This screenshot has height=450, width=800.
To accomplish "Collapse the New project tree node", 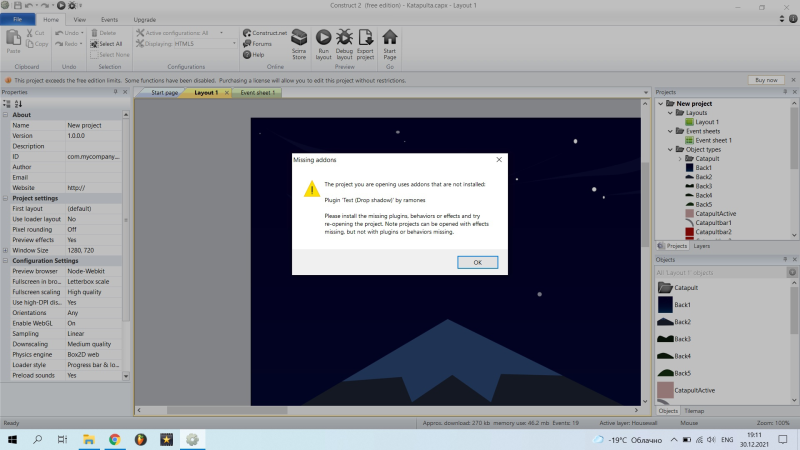I will (x=661, y=104).
